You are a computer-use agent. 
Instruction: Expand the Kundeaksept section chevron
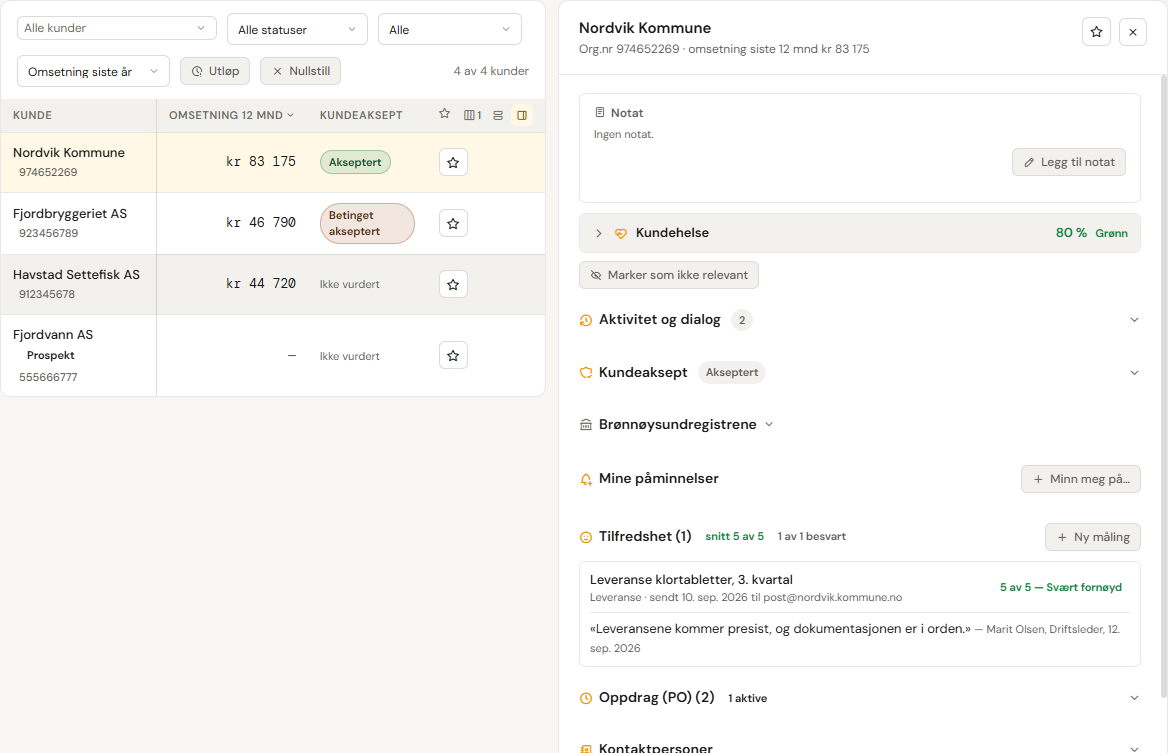point(1134,372)
